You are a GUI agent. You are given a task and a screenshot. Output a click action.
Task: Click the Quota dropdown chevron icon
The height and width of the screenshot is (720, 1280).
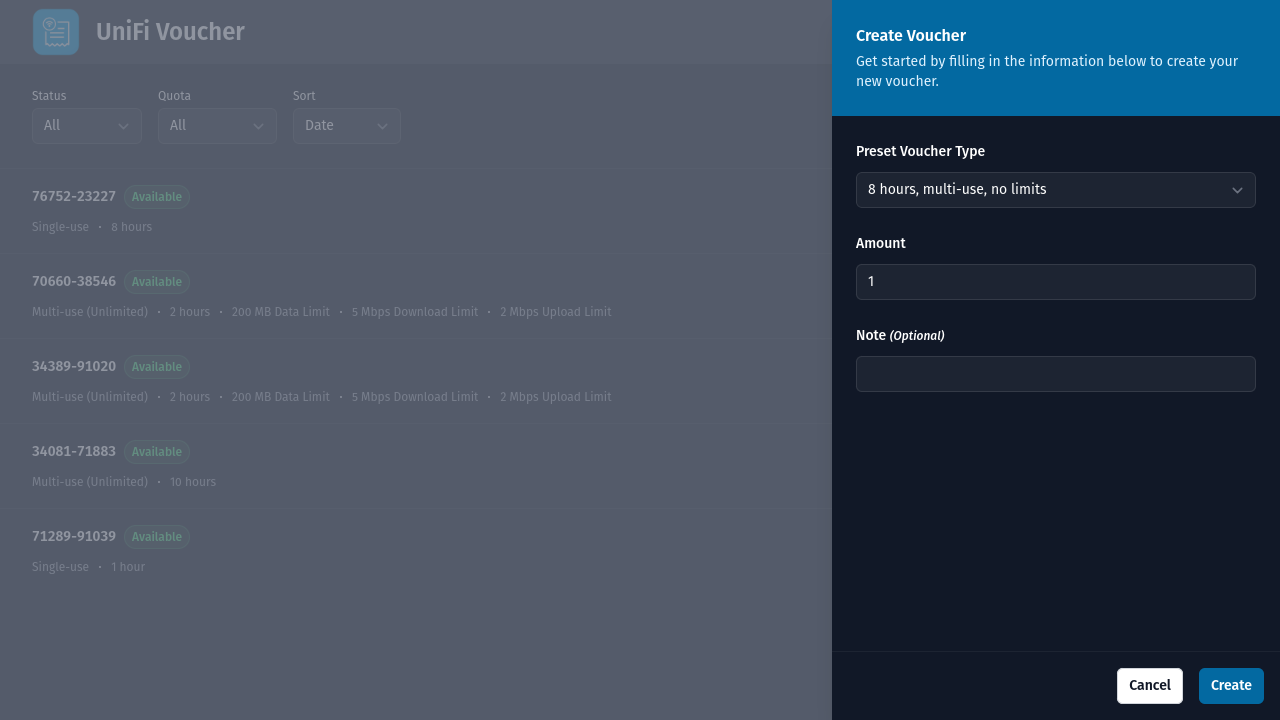click(257, 125)
